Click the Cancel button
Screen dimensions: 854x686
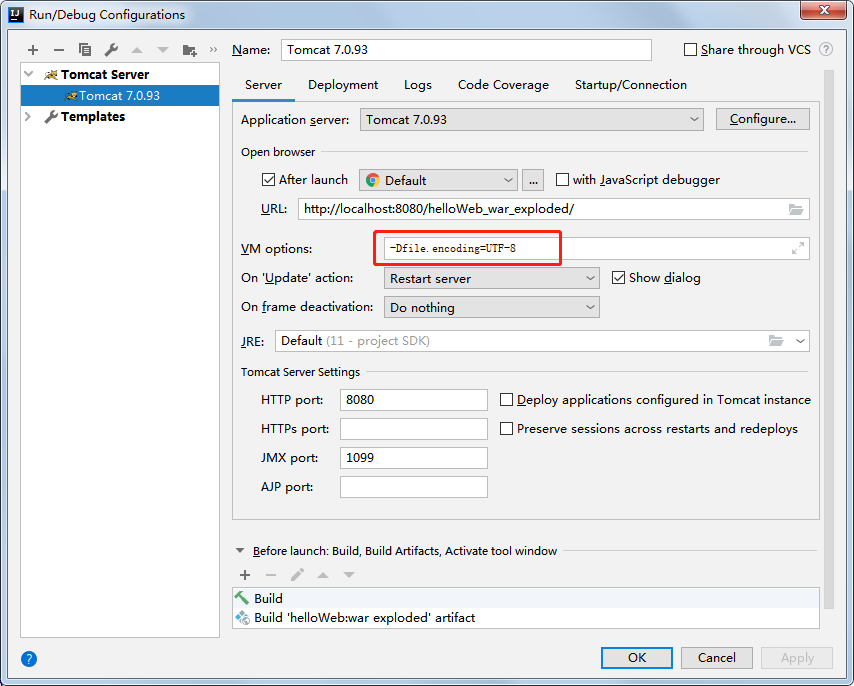point(717,658)
